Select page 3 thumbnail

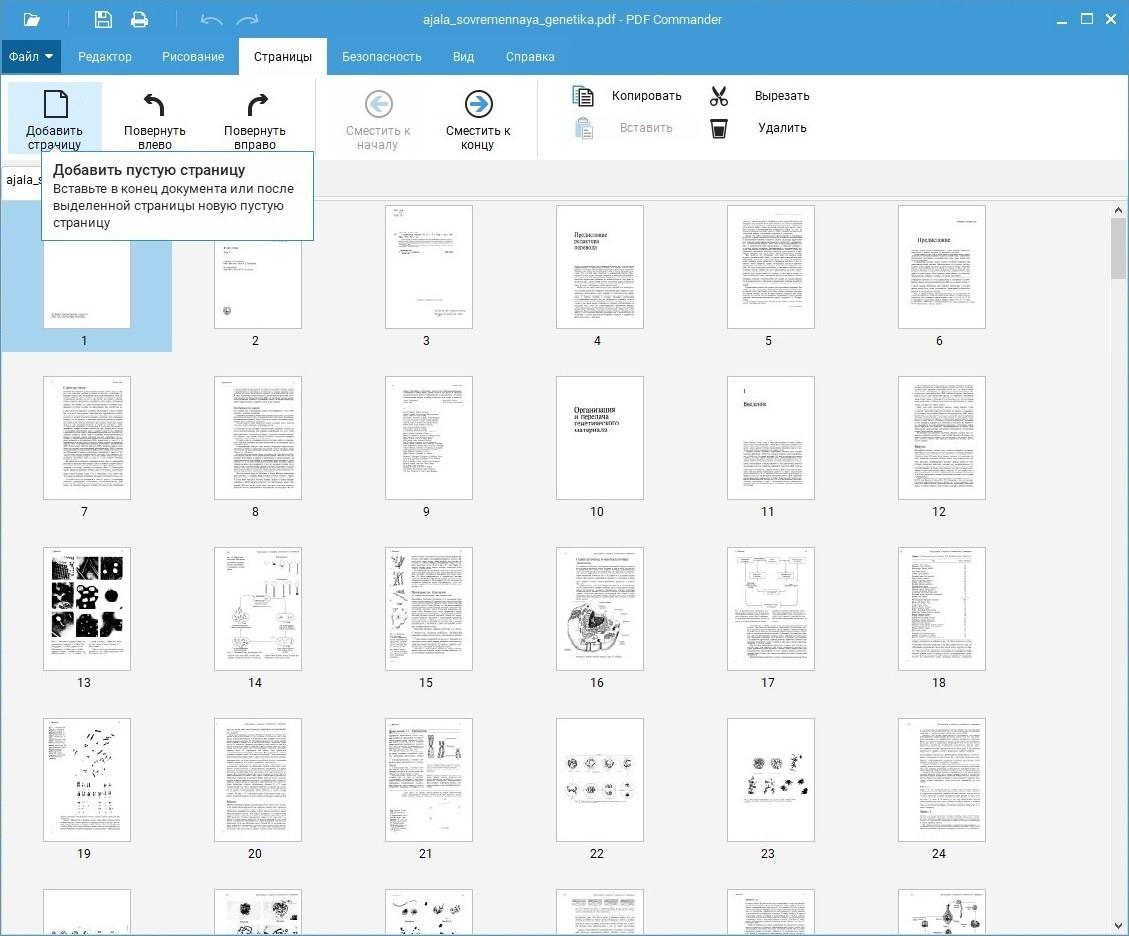coord(428,266)
